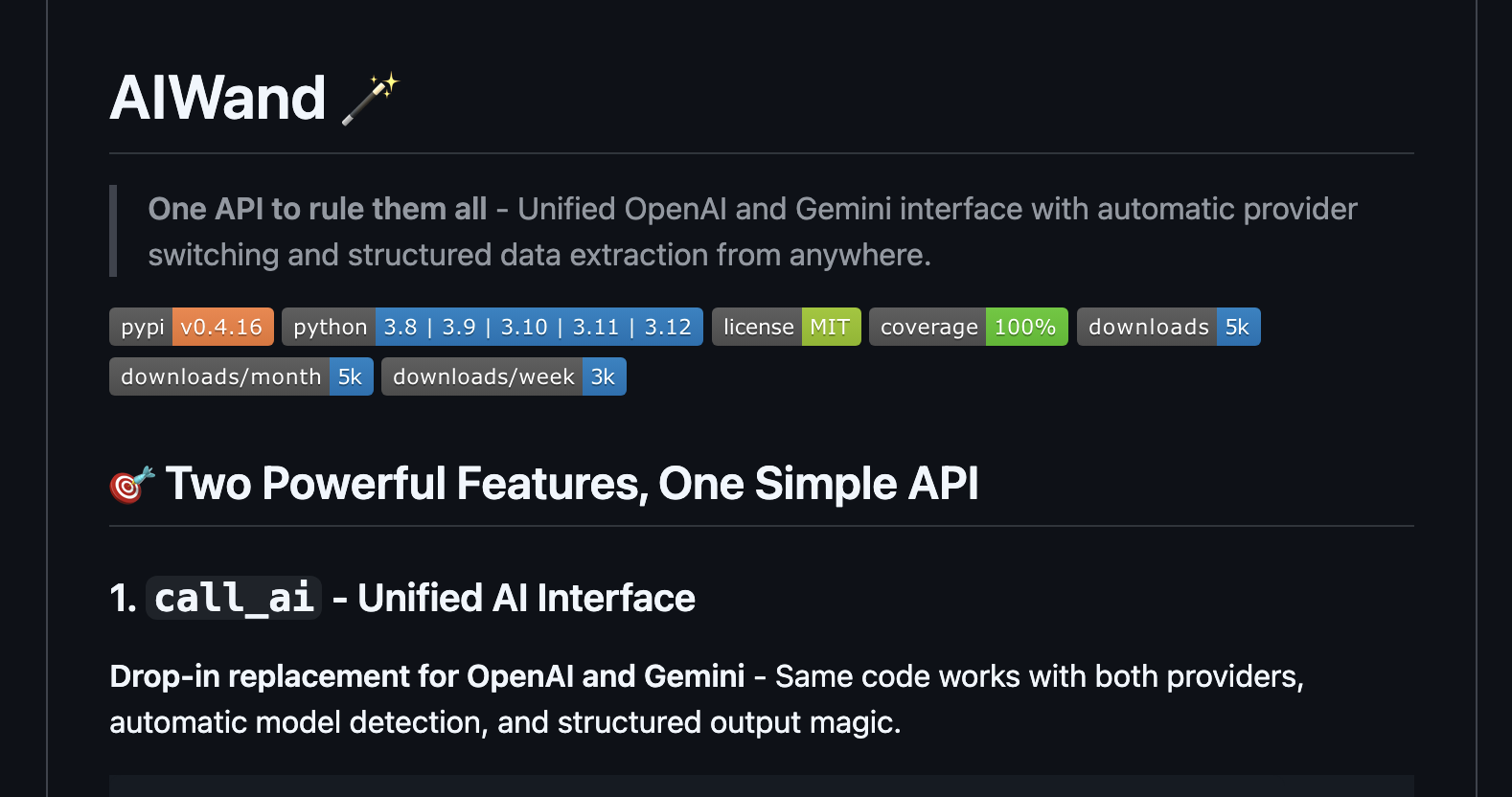Screen dimensions: 1512x797
Task: Click the python versions badge
Action: point(492,327)
